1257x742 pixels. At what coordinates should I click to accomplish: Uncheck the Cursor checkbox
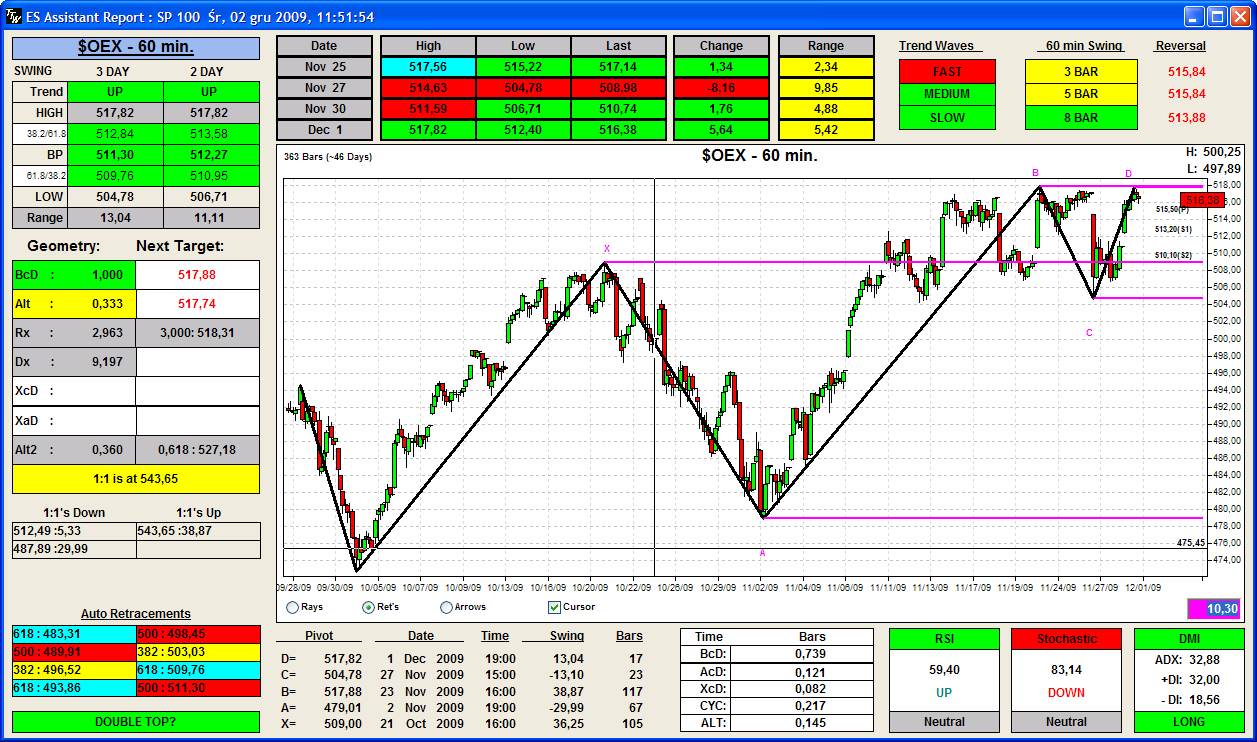pos(555,607)
